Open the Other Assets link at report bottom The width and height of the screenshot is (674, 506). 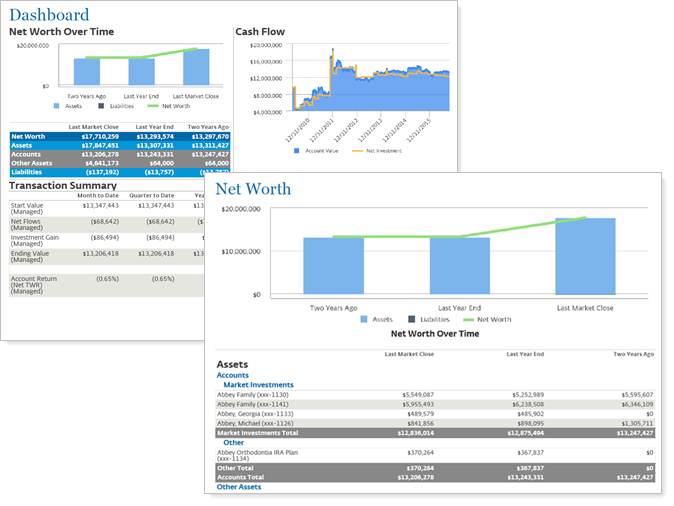(x=239, y=486)
